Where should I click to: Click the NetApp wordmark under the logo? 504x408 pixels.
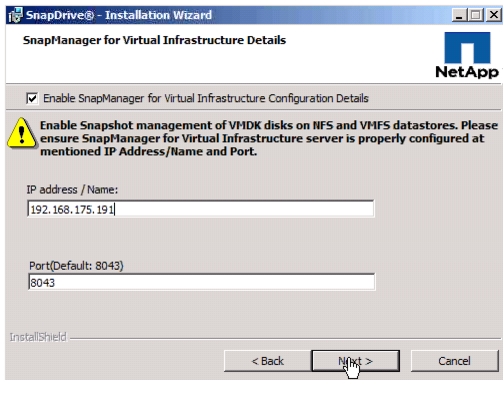tap(467, 72)
